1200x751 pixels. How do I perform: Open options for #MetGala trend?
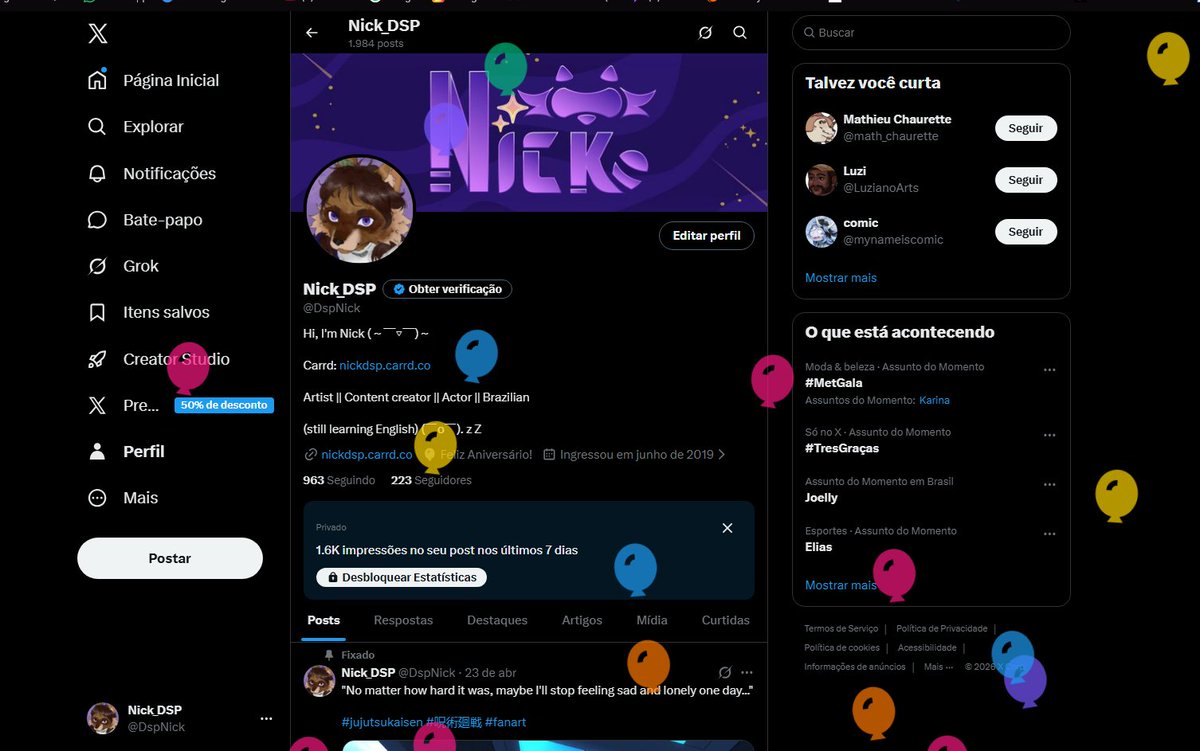click(x=1050, y=370)
